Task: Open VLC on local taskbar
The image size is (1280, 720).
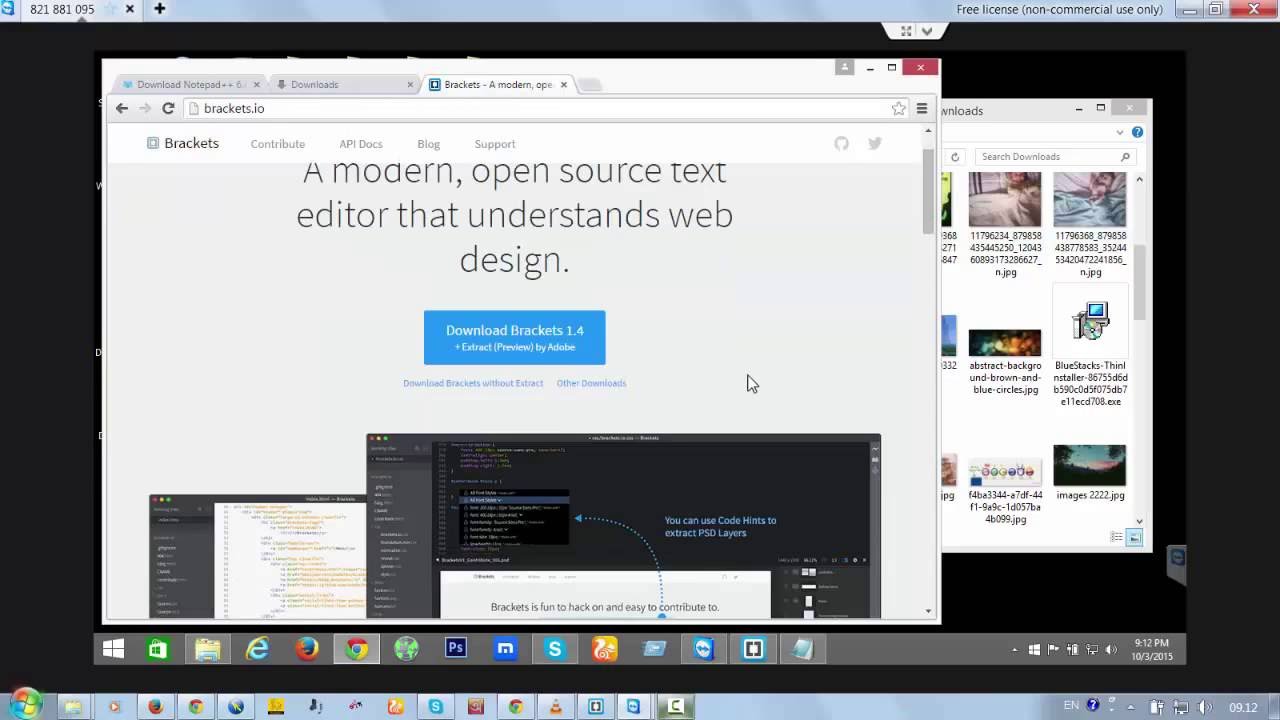Action: point(555,707)
